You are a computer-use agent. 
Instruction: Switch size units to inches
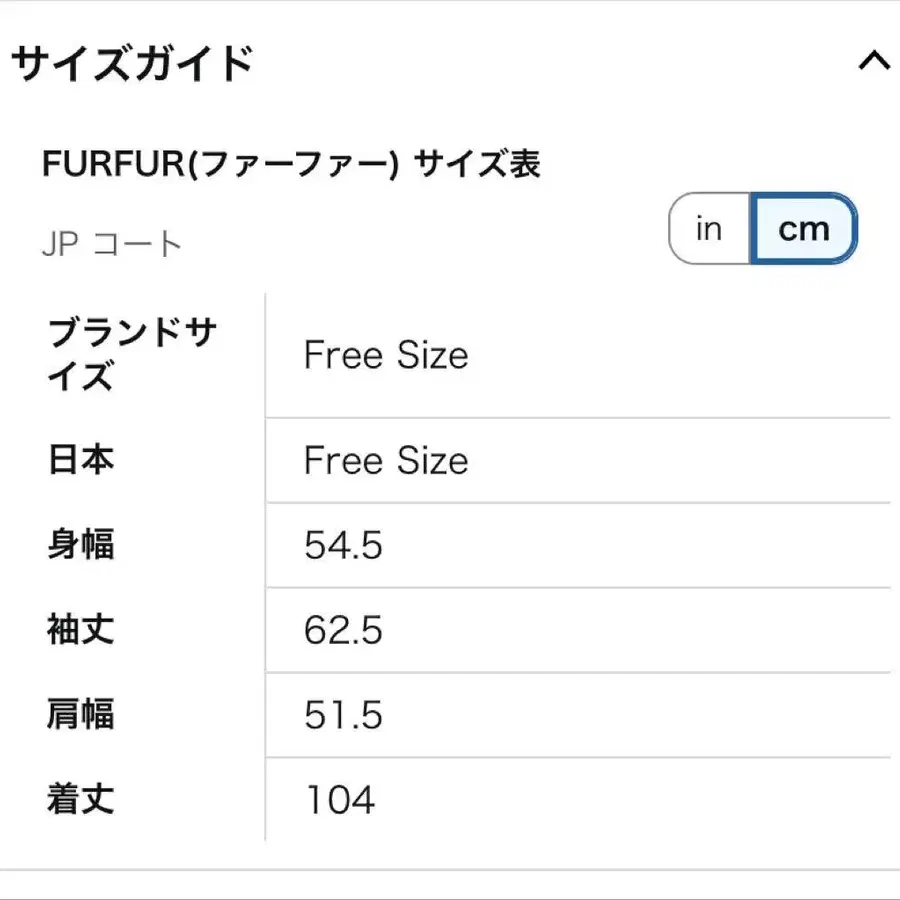709,229
